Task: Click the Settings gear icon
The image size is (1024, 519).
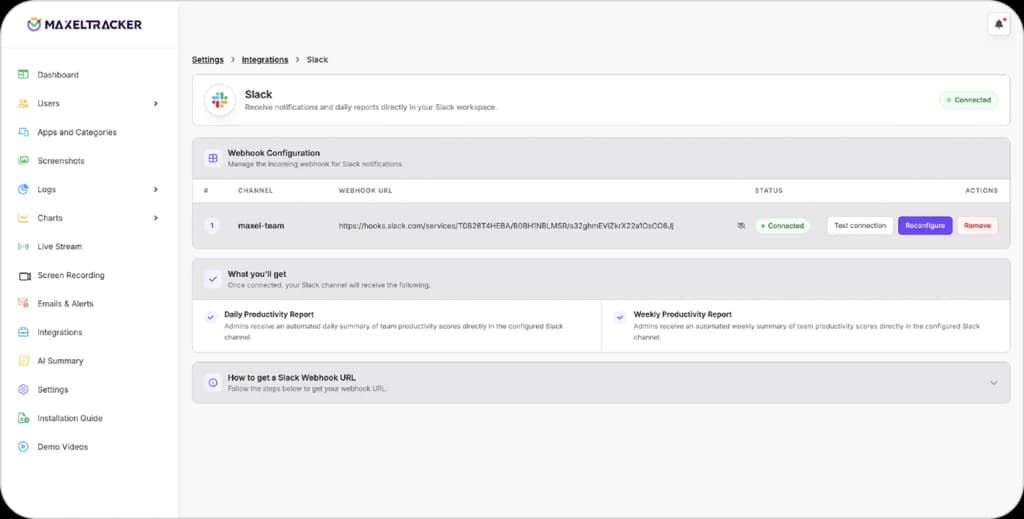Action: tap(24, 390)
